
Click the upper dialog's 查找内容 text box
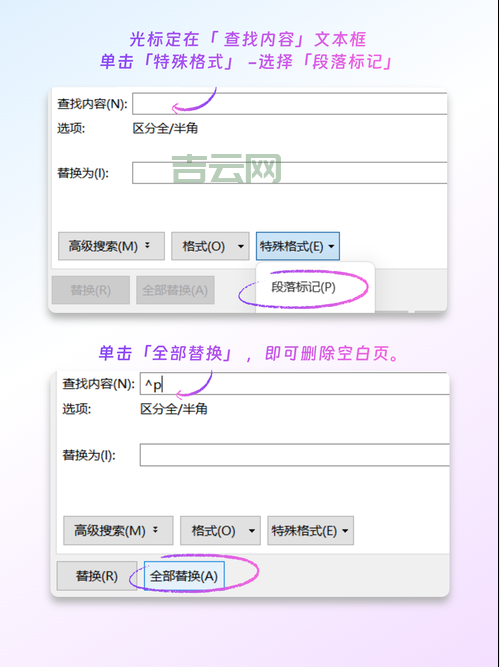click(289, 104)
